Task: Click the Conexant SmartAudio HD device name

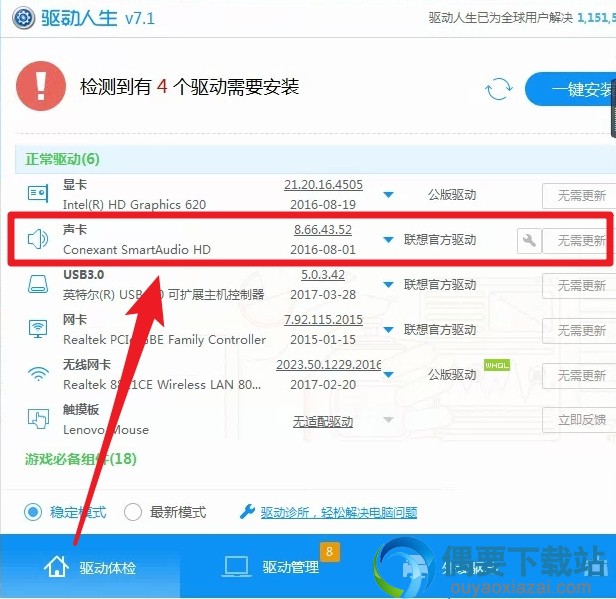Action: 137,250
